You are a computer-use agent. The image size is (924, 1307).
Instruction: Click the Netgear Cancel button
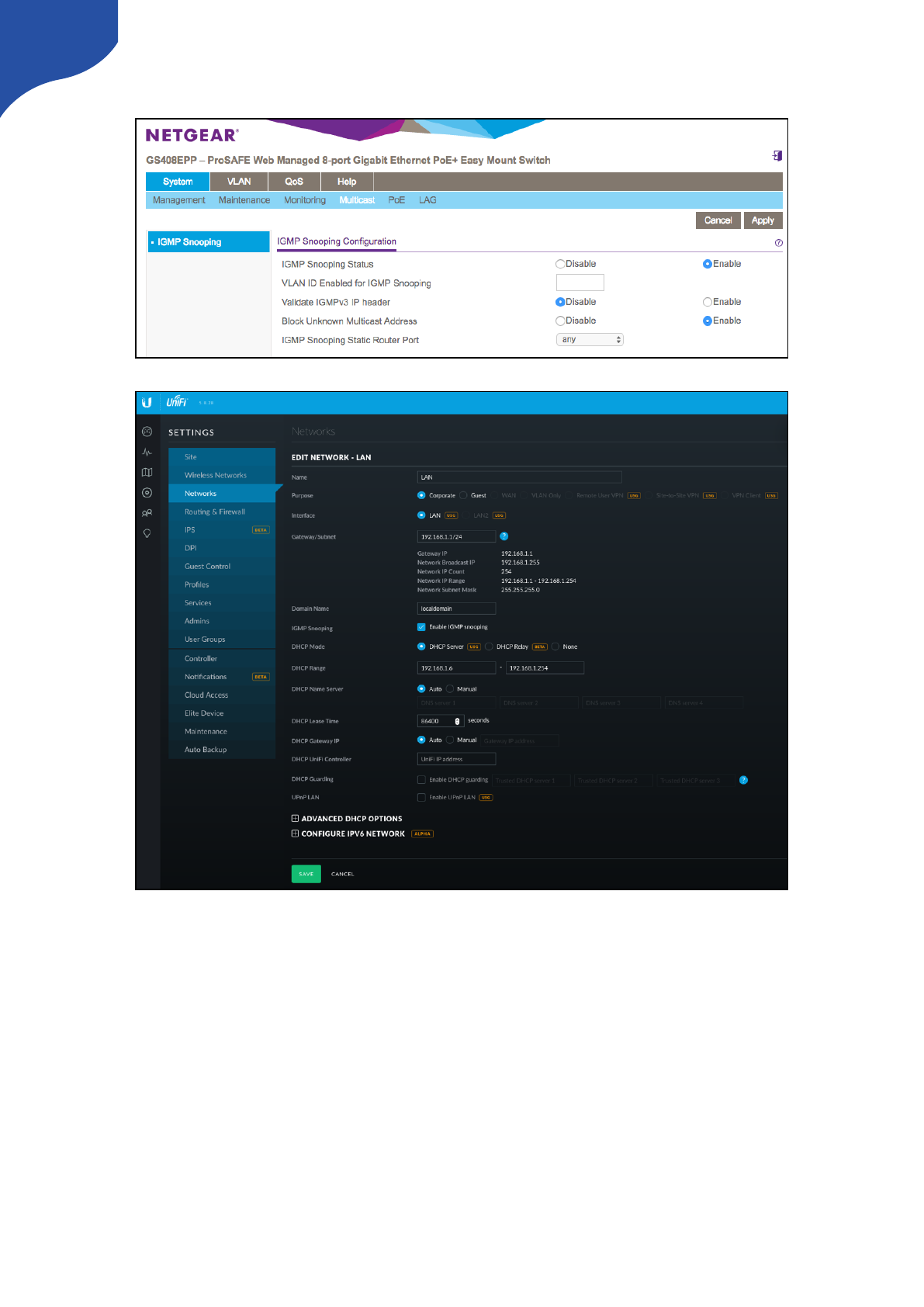pyautogui.click(x=718, y=220)
